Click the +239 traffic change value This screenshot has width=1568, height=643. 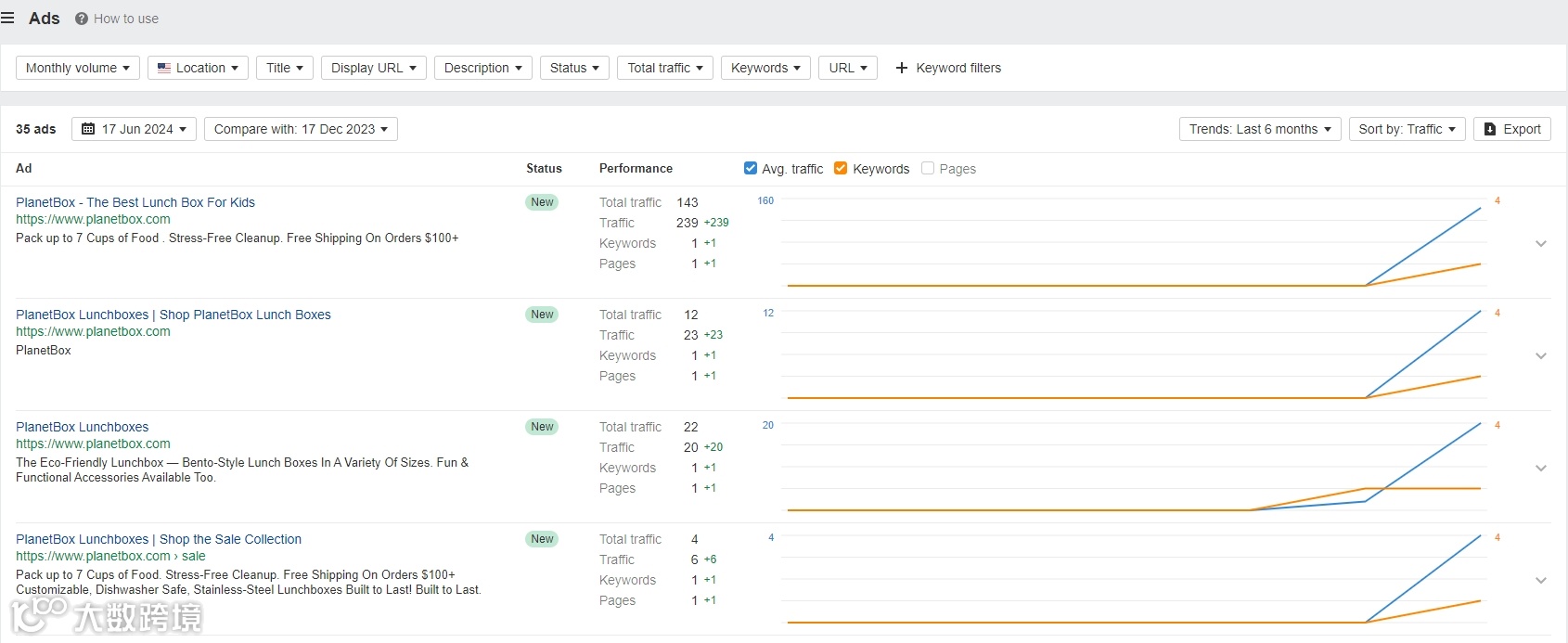click(716, 223)
